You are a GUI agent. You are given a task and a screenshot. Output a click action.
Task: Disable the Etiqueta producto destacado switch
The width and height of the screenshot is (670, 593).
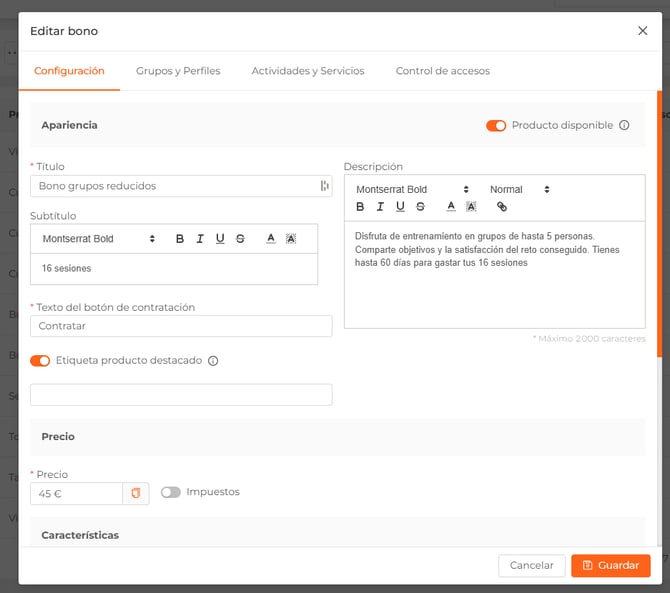click(x=40, y=361)
